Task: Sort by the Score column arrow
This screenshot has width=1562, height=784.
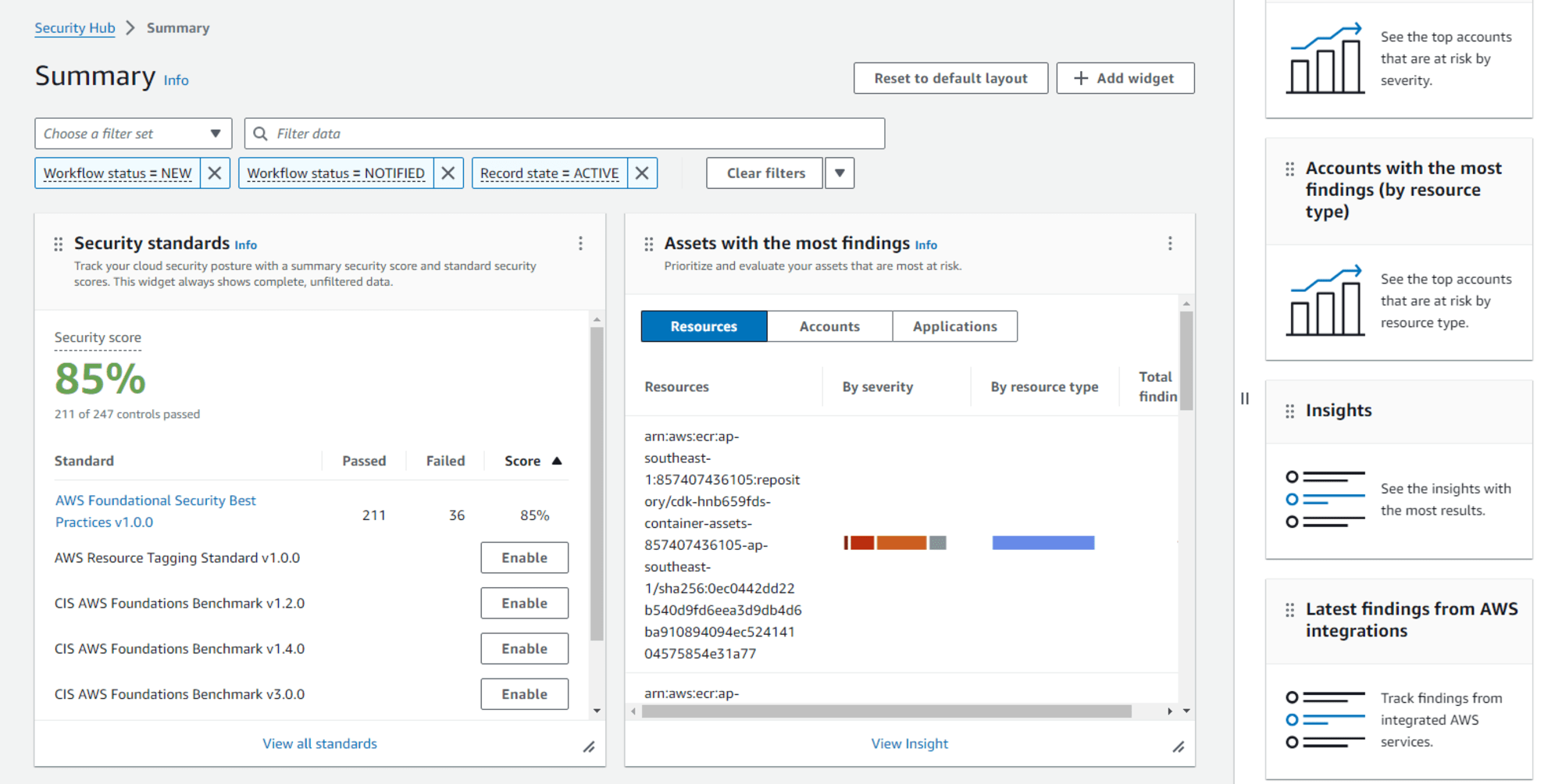Action: 557,461
